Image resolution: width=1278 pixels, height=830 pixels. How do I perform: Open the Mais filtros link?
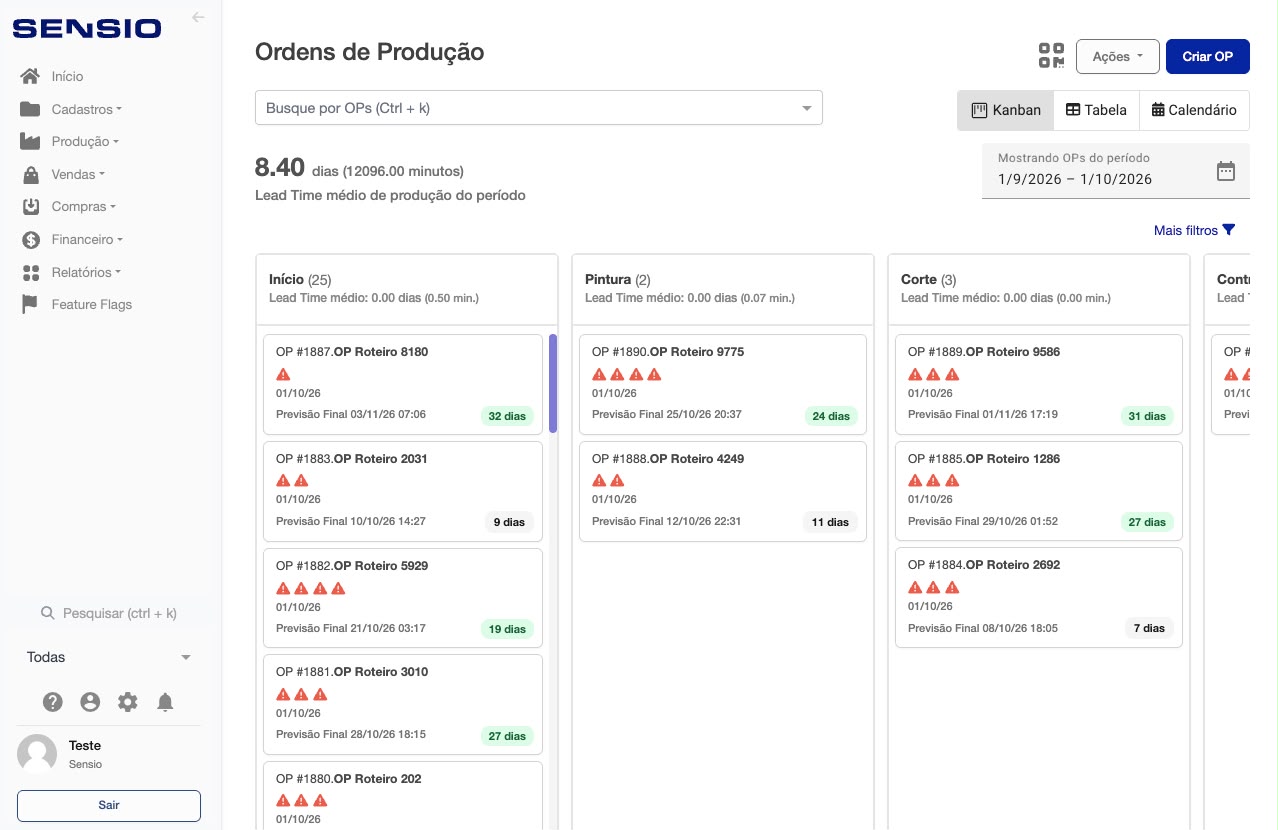point(1194,230)
